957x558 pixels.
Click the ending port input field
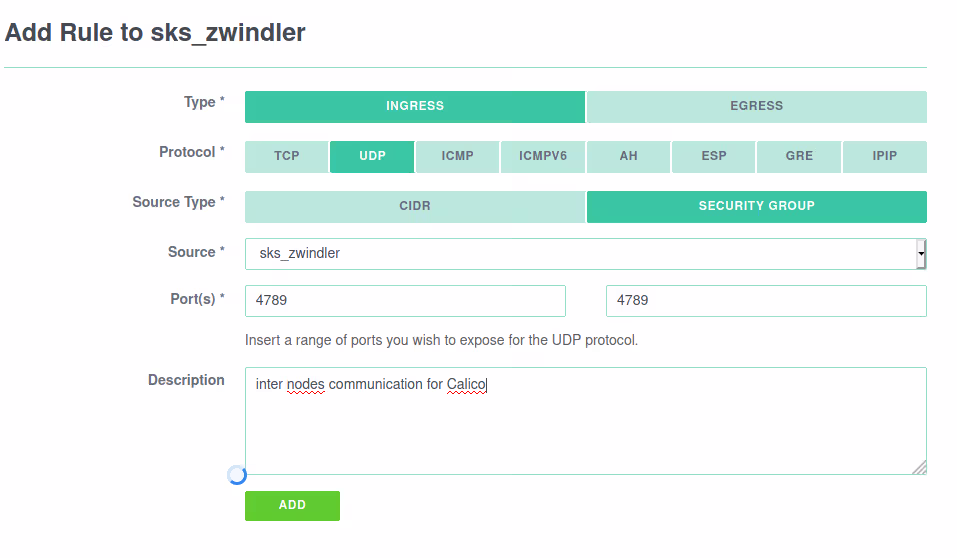pyautogui.click(x=766, y=300)
